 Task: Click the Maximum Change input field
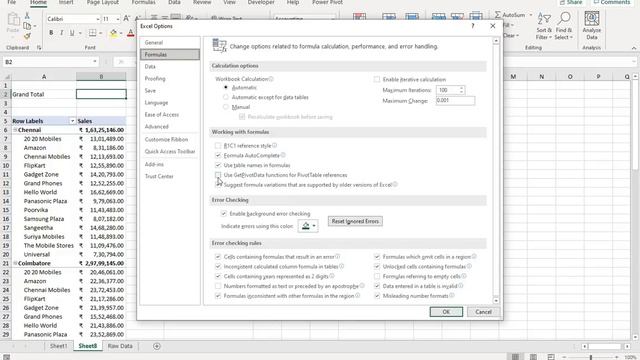[455, 100]
